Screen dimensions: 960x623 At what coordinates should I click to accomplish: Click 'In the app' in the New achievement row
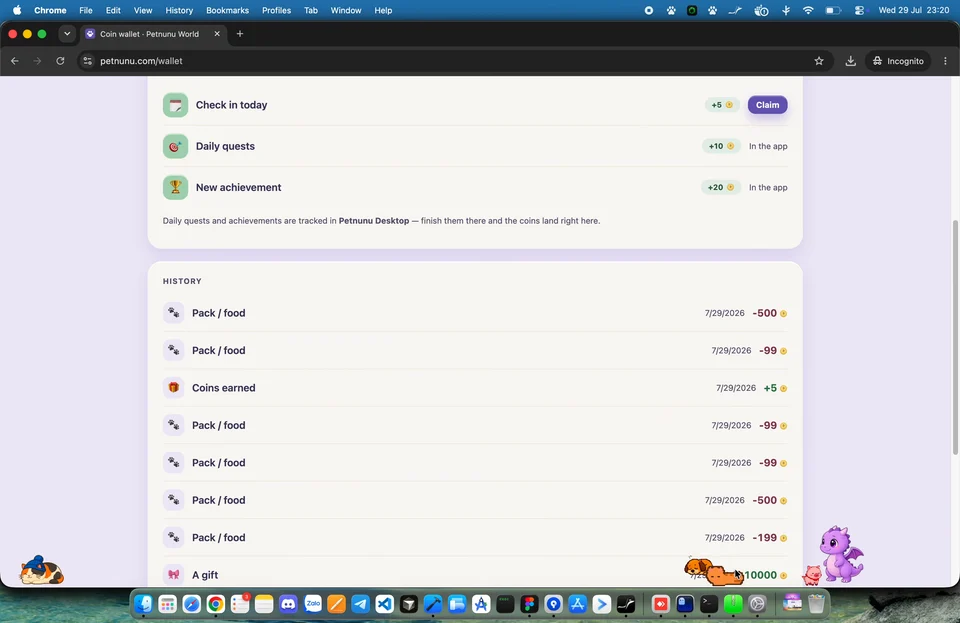click(x=768, y=187)
